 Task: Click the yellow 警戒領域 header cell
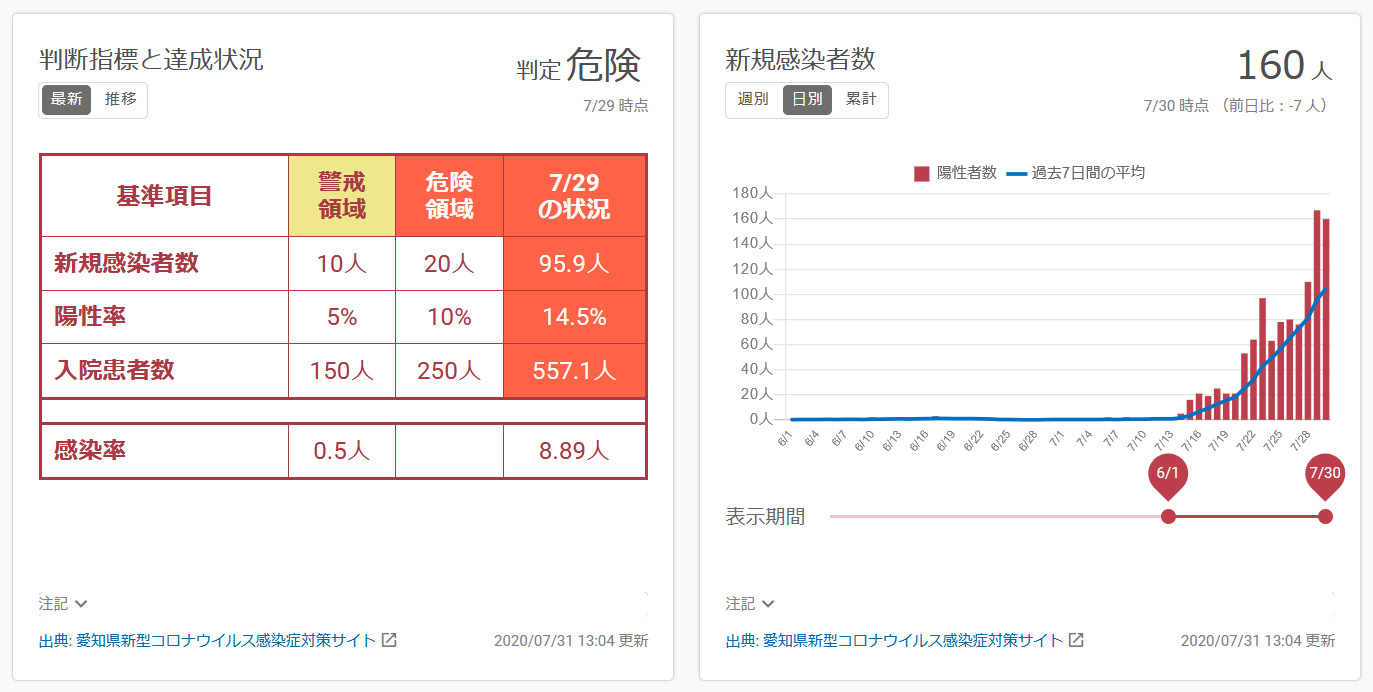[x=342, y=196]
